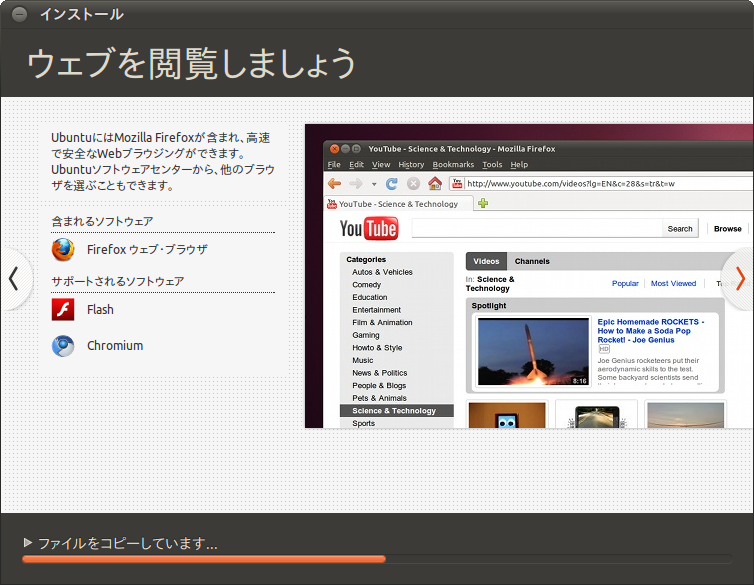
Task: Click the YouTube search input box
Action: (537, 228)
